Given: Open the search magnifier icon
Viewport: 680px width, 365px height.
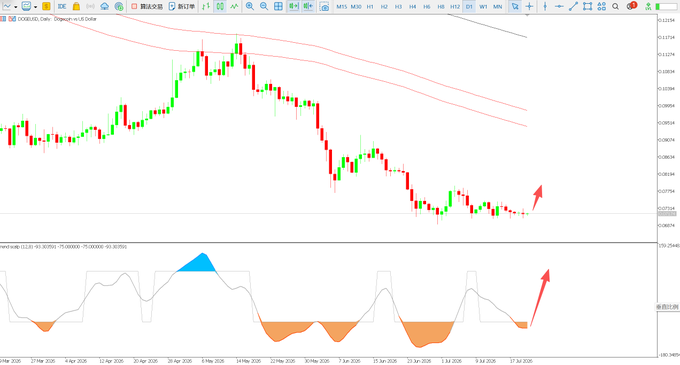Looking at the screenshot, I should [x=615, y=6].
